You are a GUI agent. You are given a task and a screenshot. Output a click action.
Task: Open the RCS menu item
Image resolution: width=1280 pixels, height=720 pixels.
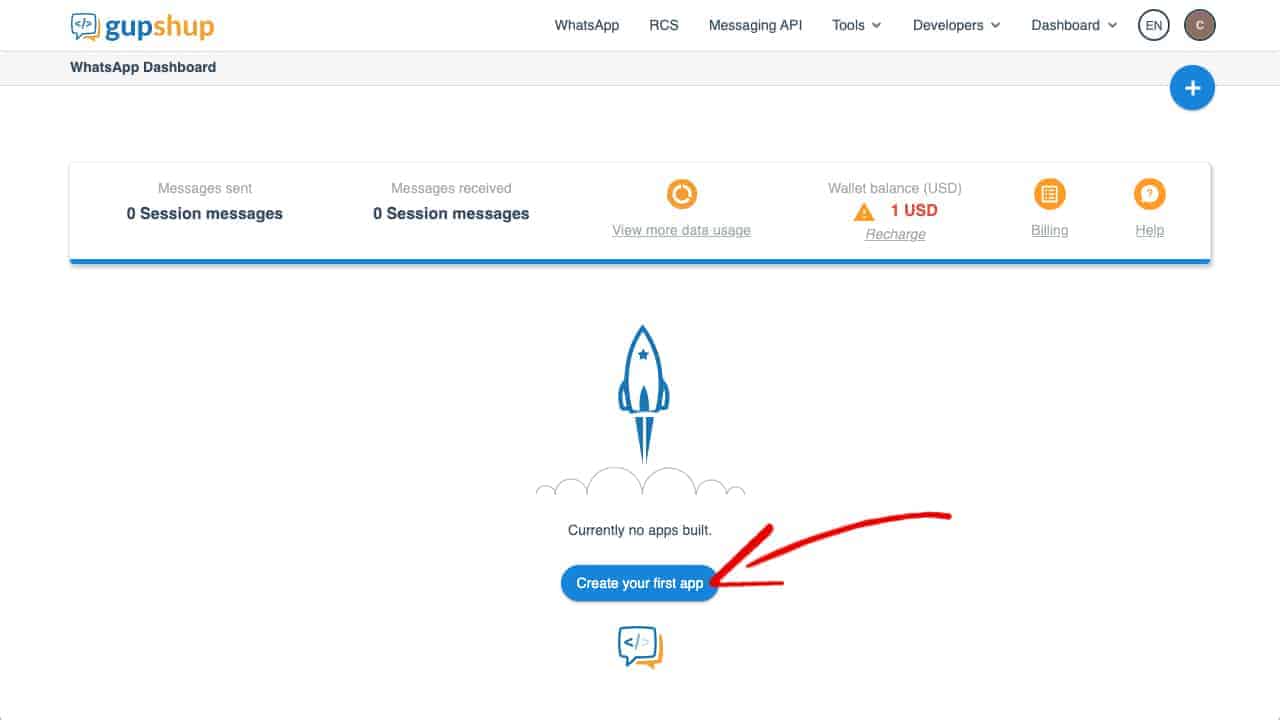point(664,26)
